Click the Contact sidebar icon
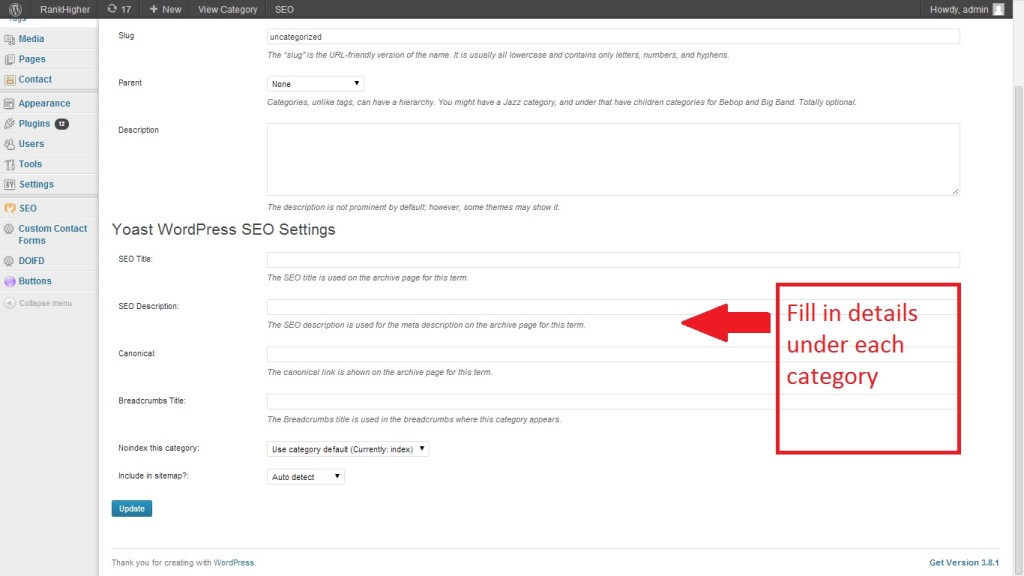The height and width of the screenshot is (576, 1024). click(x=9, y=80)
